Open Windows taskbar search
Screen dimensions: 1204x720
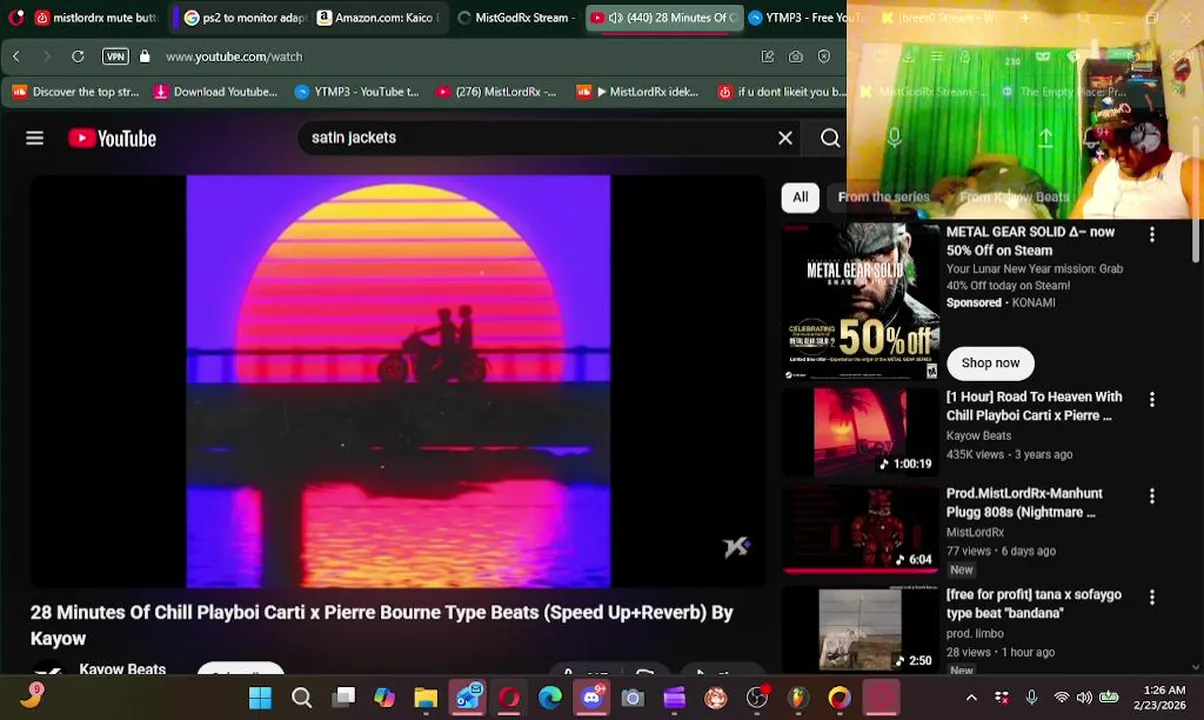pos(301,698)
